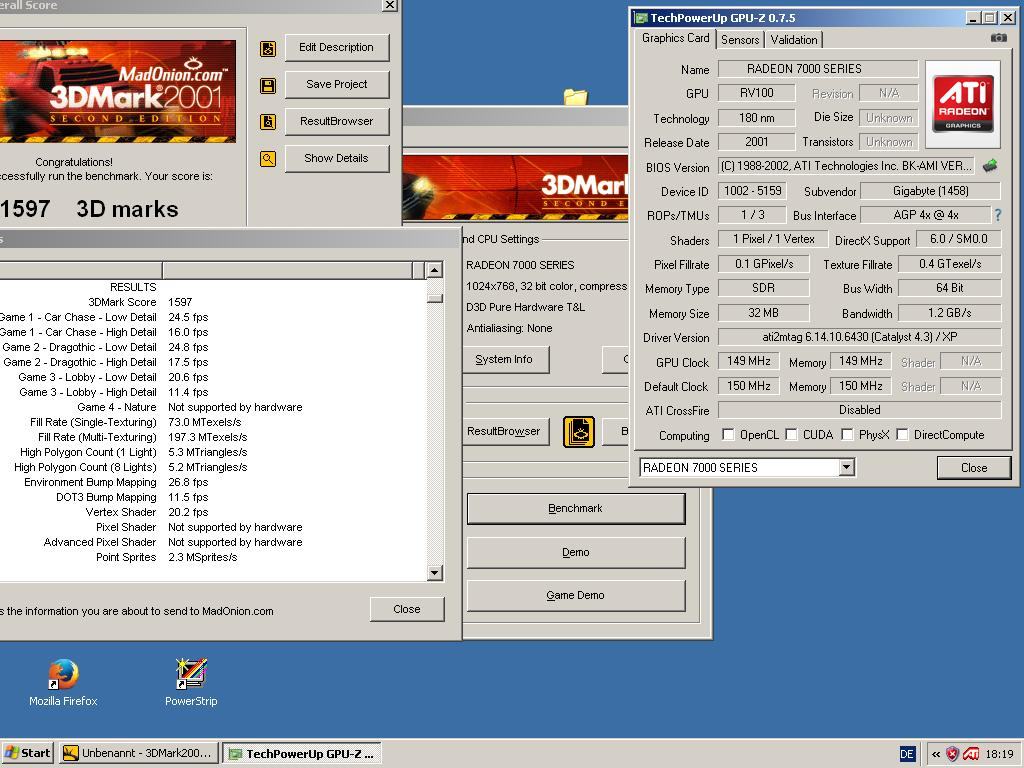Click the Save Project floppy disk icon
This screenshot has height=768, width=1024.
[268, 86]
